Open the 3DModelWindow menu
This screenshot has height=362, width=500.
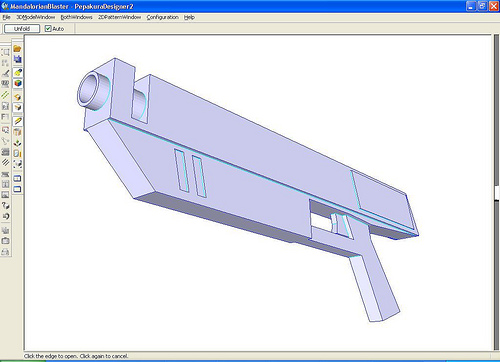[36, 17]
